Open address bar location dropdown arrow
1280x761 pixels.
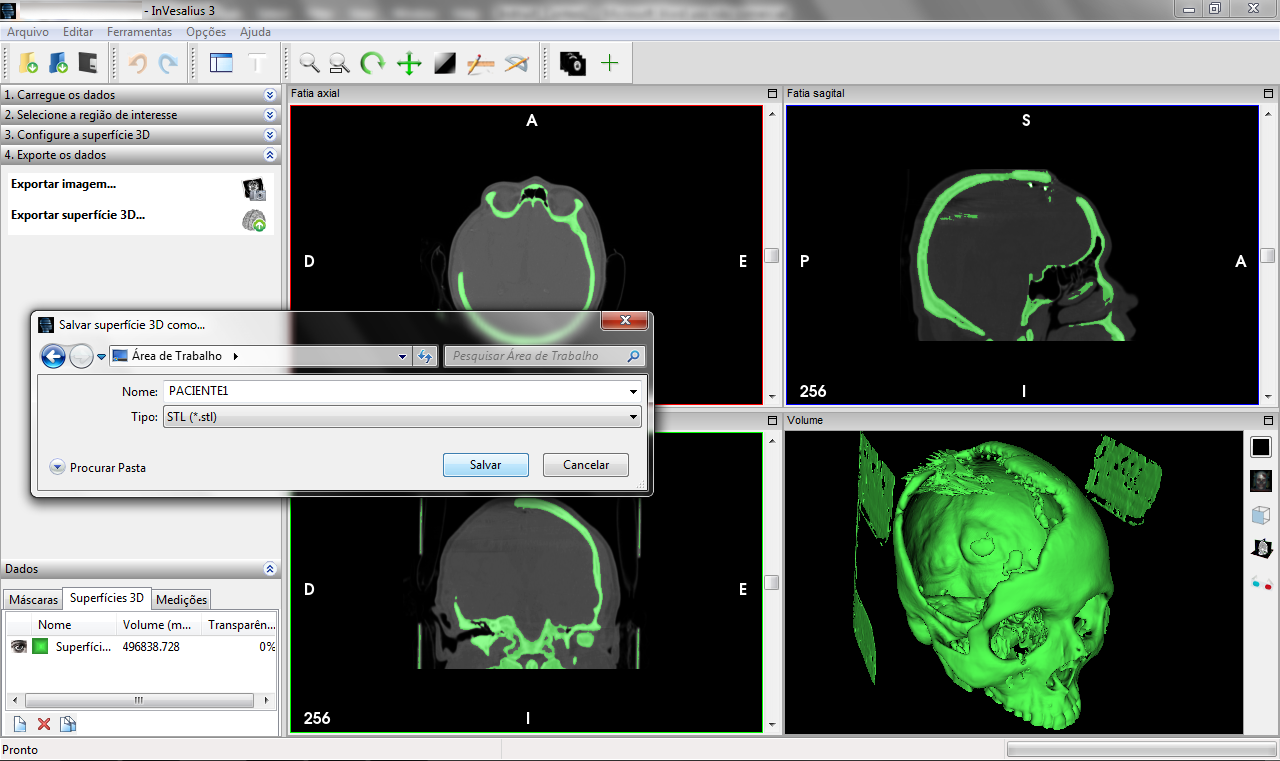403,356
